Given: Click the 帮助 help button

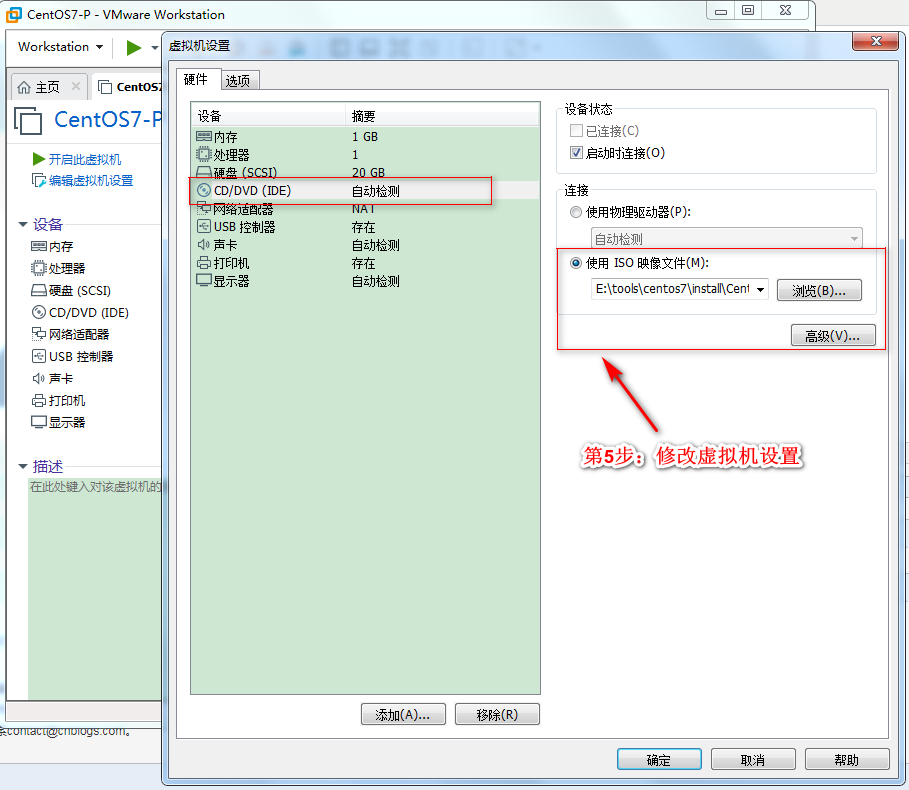Looking at the screenshot, I should [x=847, y=759].
